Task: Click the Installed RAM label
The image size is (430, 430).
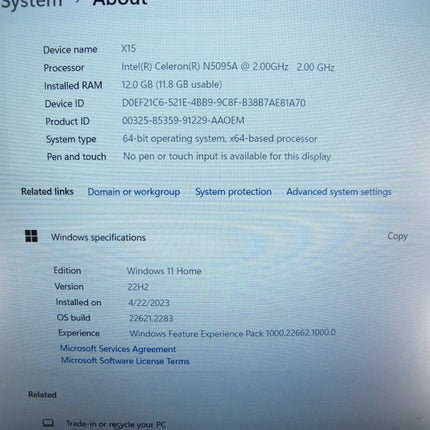Action: click(73, 86)
